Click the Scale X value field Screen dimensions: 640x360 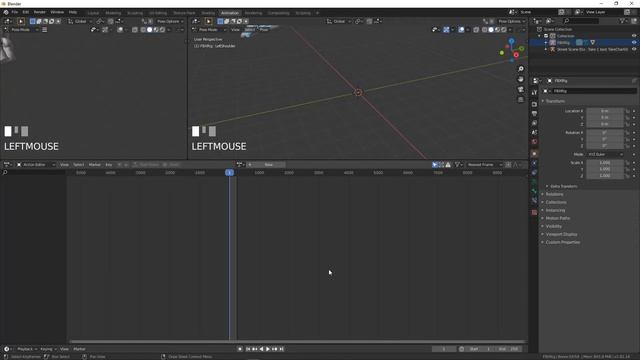point(605,163)
